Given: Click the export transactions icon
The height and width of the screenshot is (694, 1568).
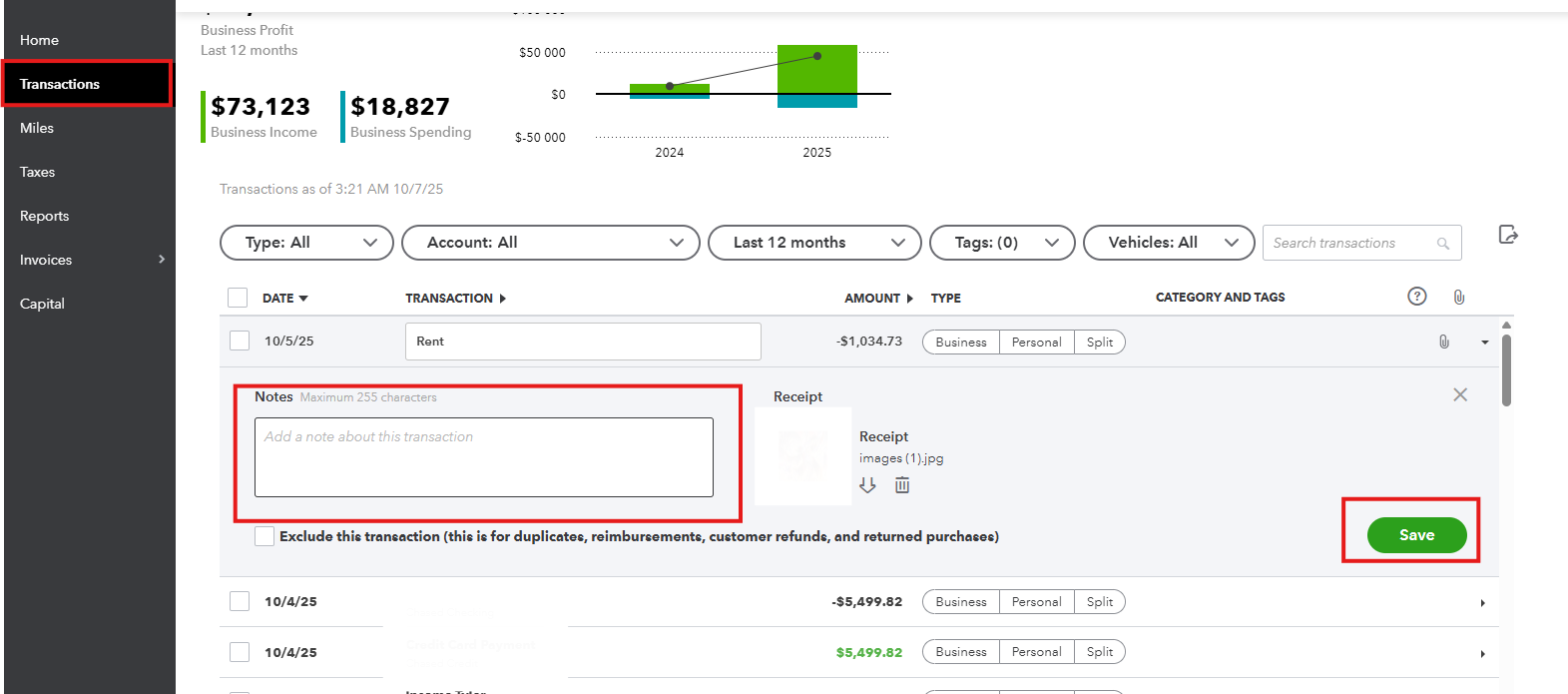Looking at the screenshot, I should 1508,235.
